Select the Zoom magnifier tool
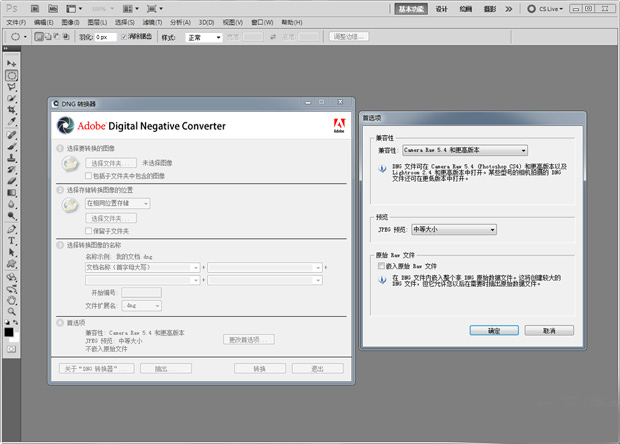Image resolution: width=620 pixels, height=444 pixels. (x=11, y=309)
